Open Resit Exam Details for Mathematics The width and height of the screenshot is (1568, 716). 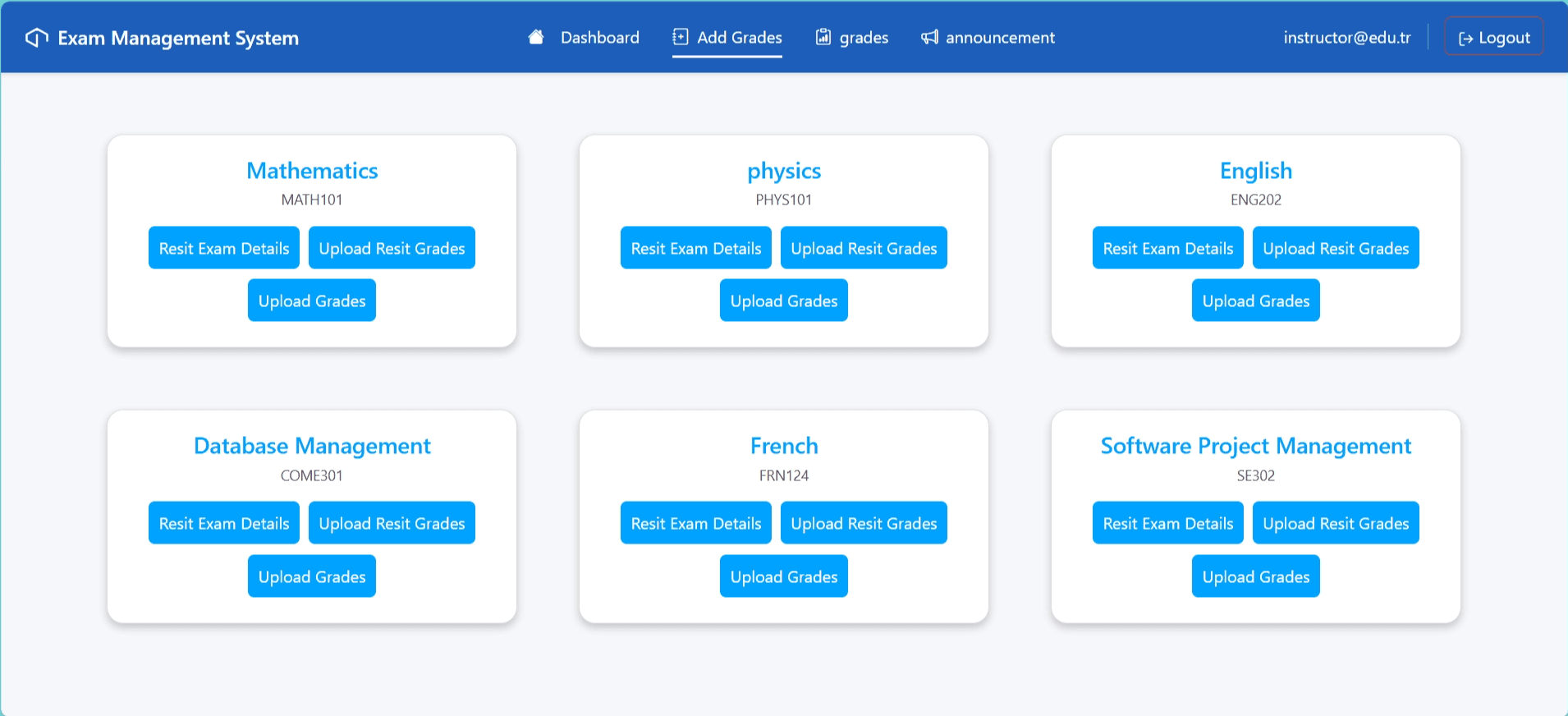click(224, 248)
